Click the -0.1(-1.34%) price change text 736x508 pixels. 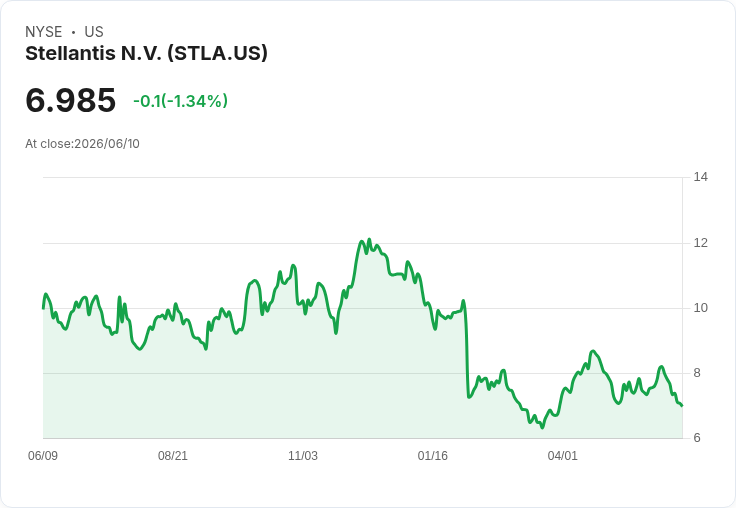pyautogui.click(x=181, y=101)
